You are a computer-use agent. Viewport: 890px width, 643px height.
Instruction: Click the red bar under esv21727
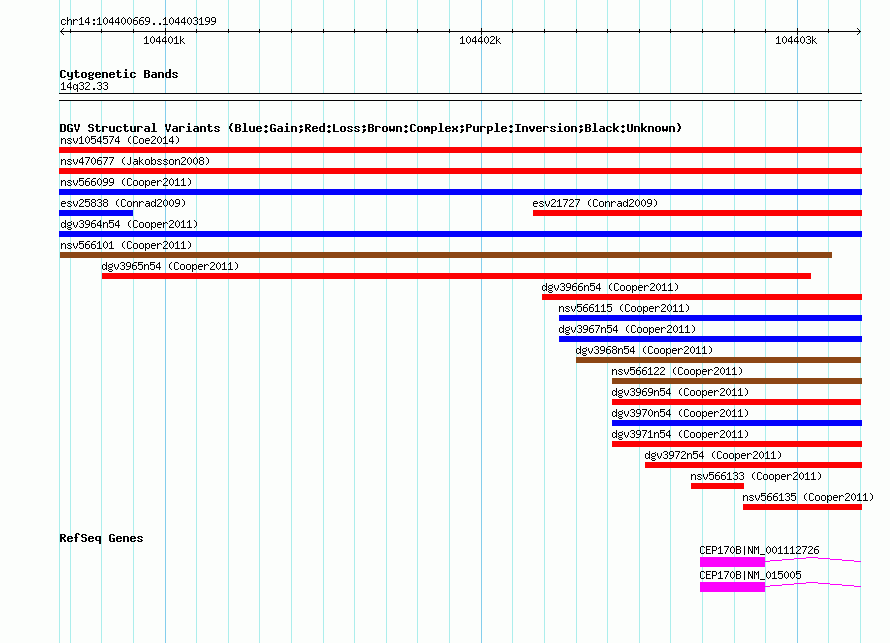(697, 213)
